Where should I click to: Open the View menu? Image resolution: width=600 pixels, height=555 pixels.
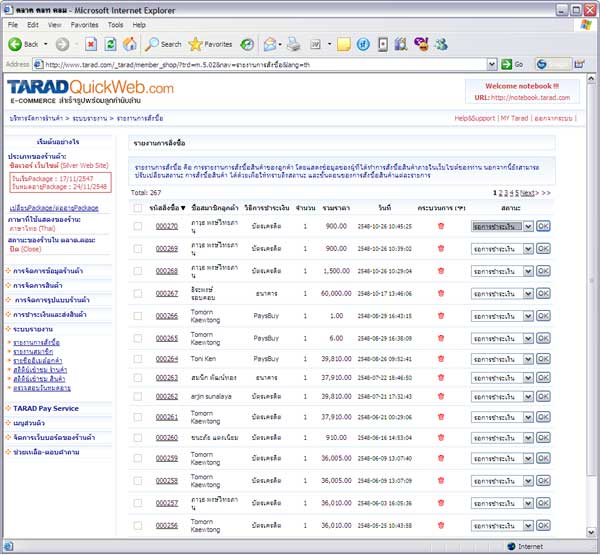(x=54, y=25)
